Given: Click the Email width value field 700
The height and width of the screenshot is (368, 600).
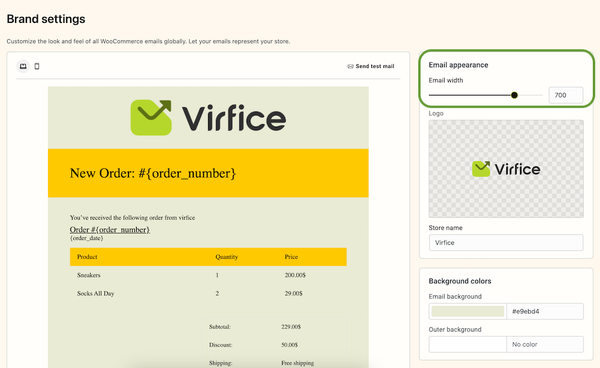Looking at the screenshot, I should click(566, 95).
